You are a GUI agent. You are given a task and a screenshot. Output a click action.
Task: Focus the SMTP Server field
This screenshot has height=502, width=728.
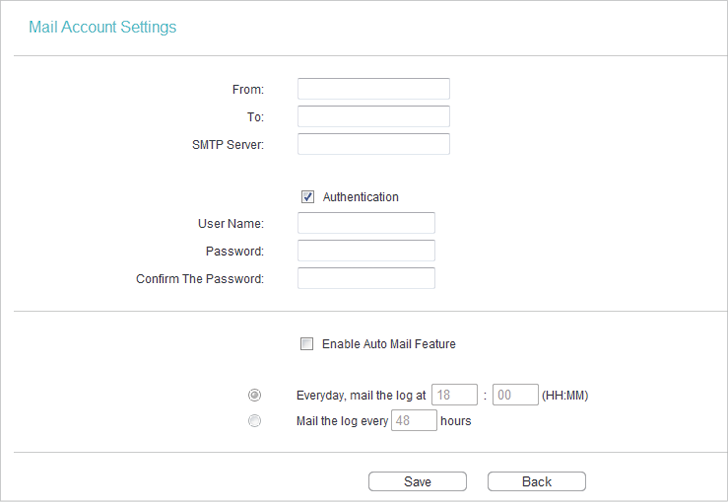click(x=373, y=144)
